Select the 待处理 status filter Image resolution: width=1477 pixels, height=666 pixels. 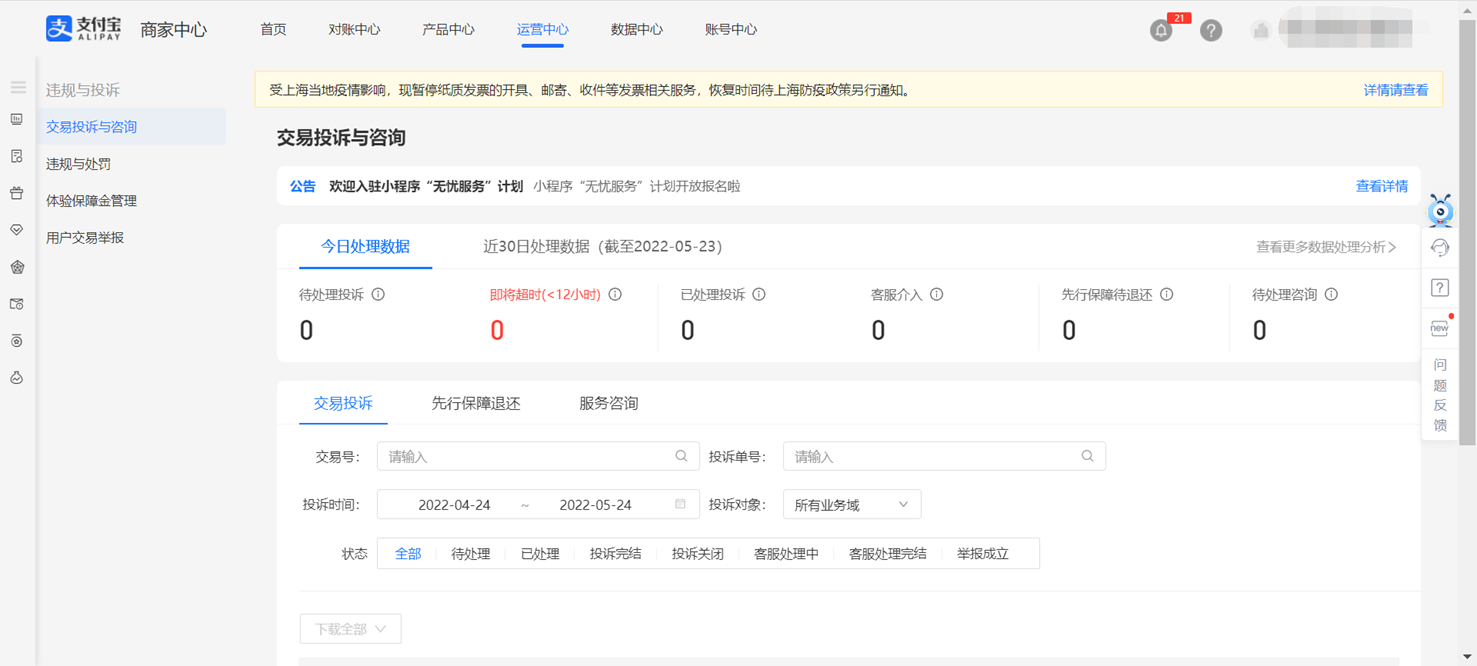click(x=470, y=554)
